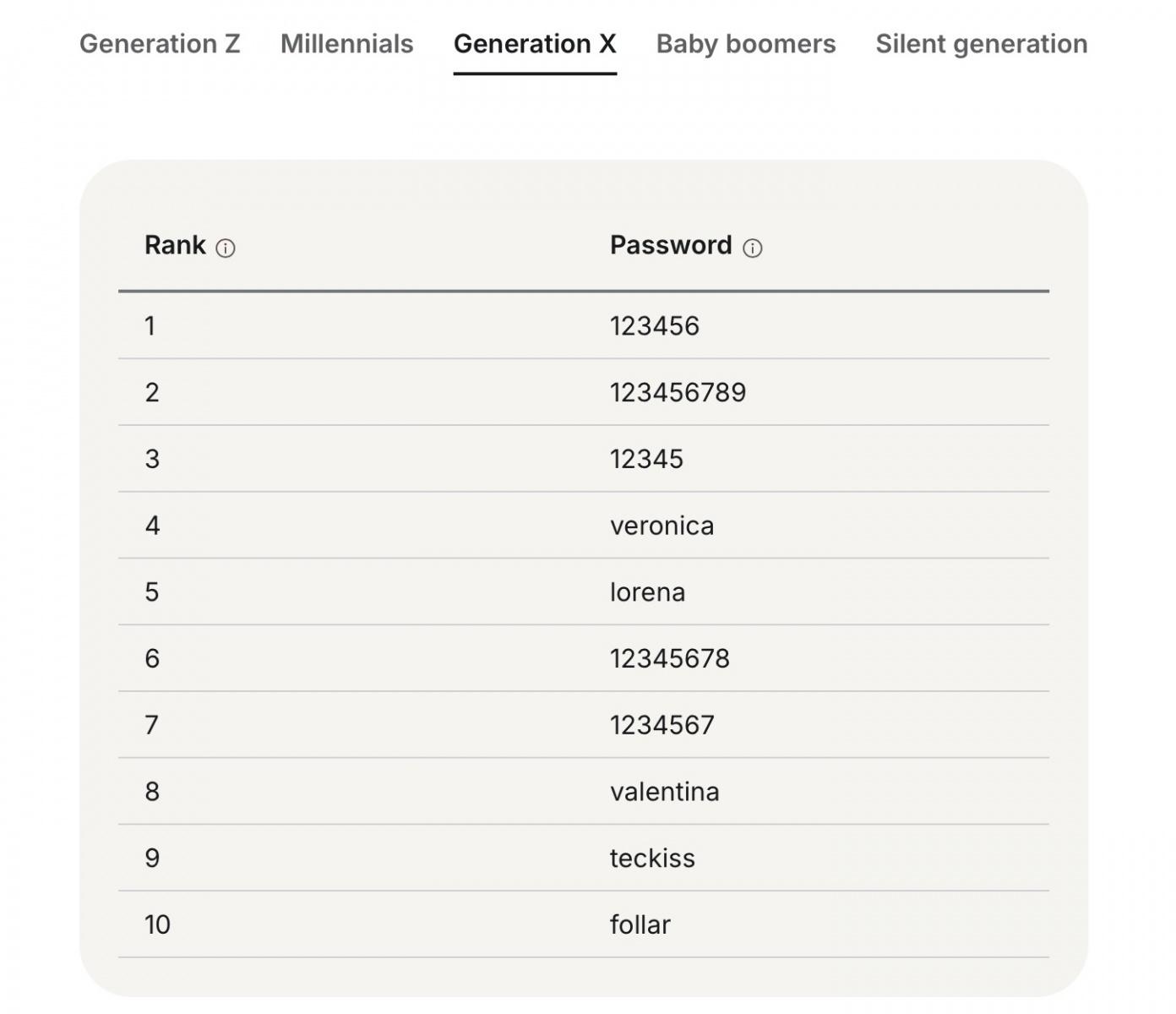1176x1014 pixels.
Task: Click the Password column header
Action: [671, 245]
